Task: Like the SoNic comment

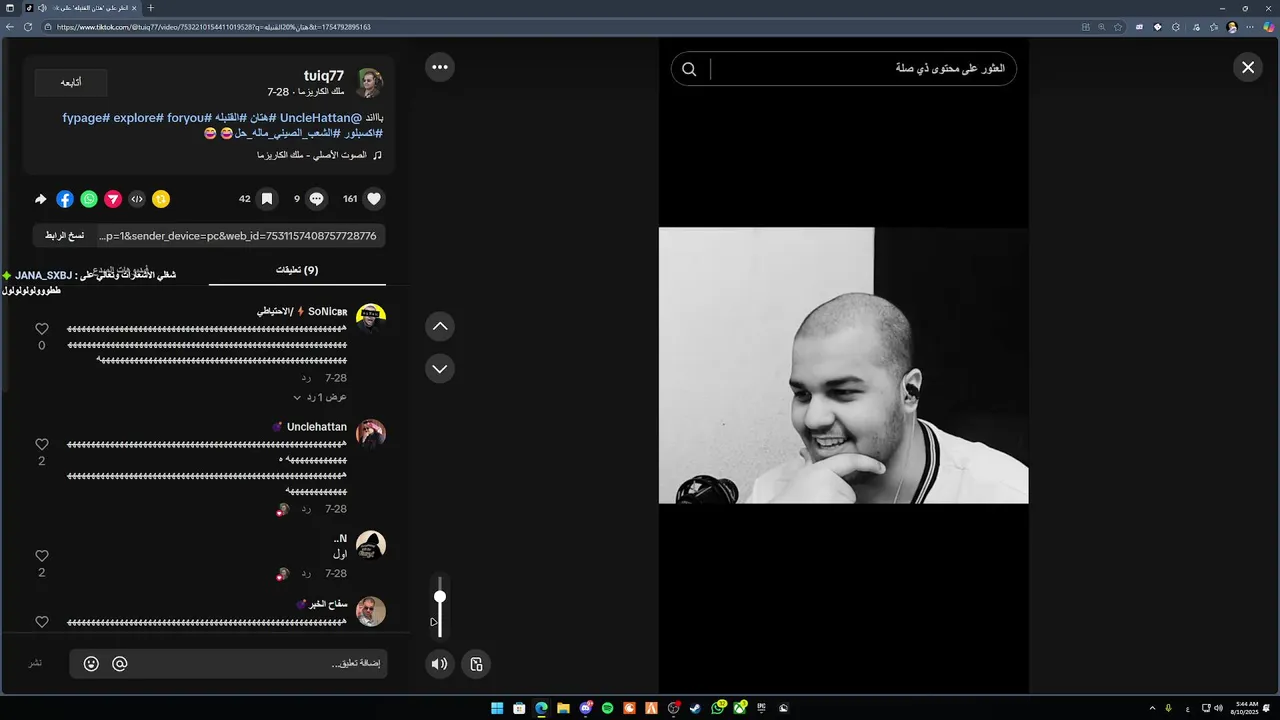Action: tap(42, 329)
